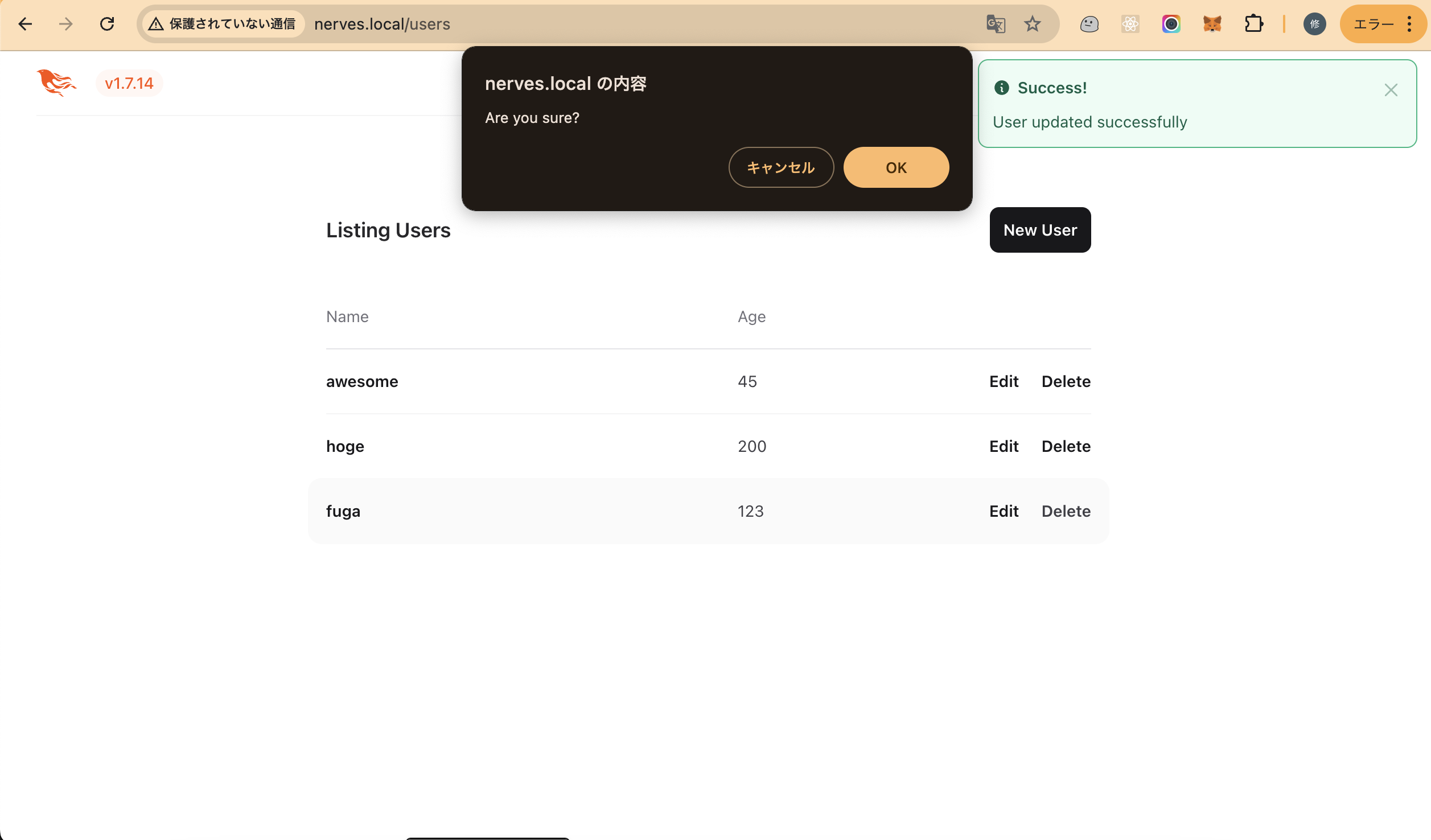Open the Google Translate icon
This screenshot has width=1431, height=840.
click(x=996, y=24)
